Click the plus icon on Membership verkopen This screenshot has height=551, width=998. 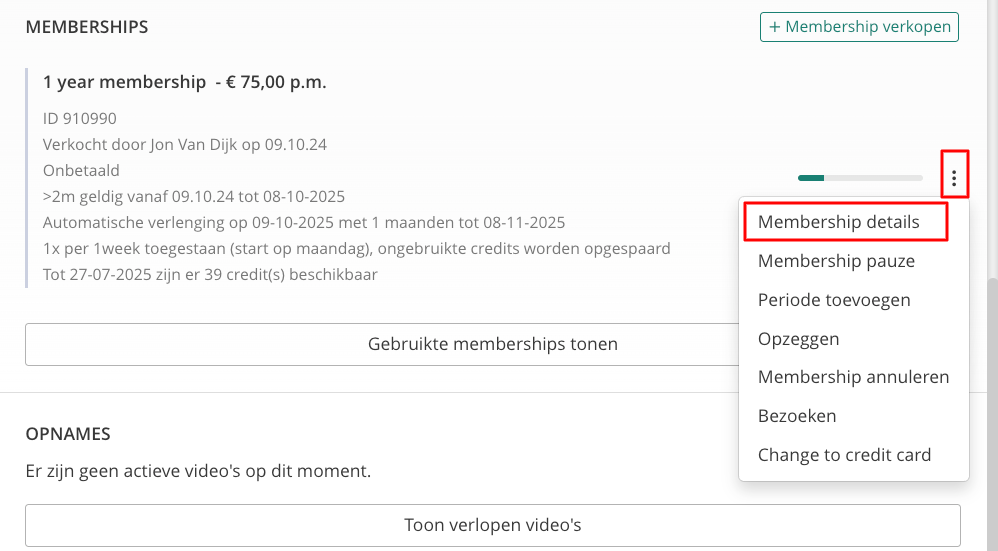(x=775, y=27)
